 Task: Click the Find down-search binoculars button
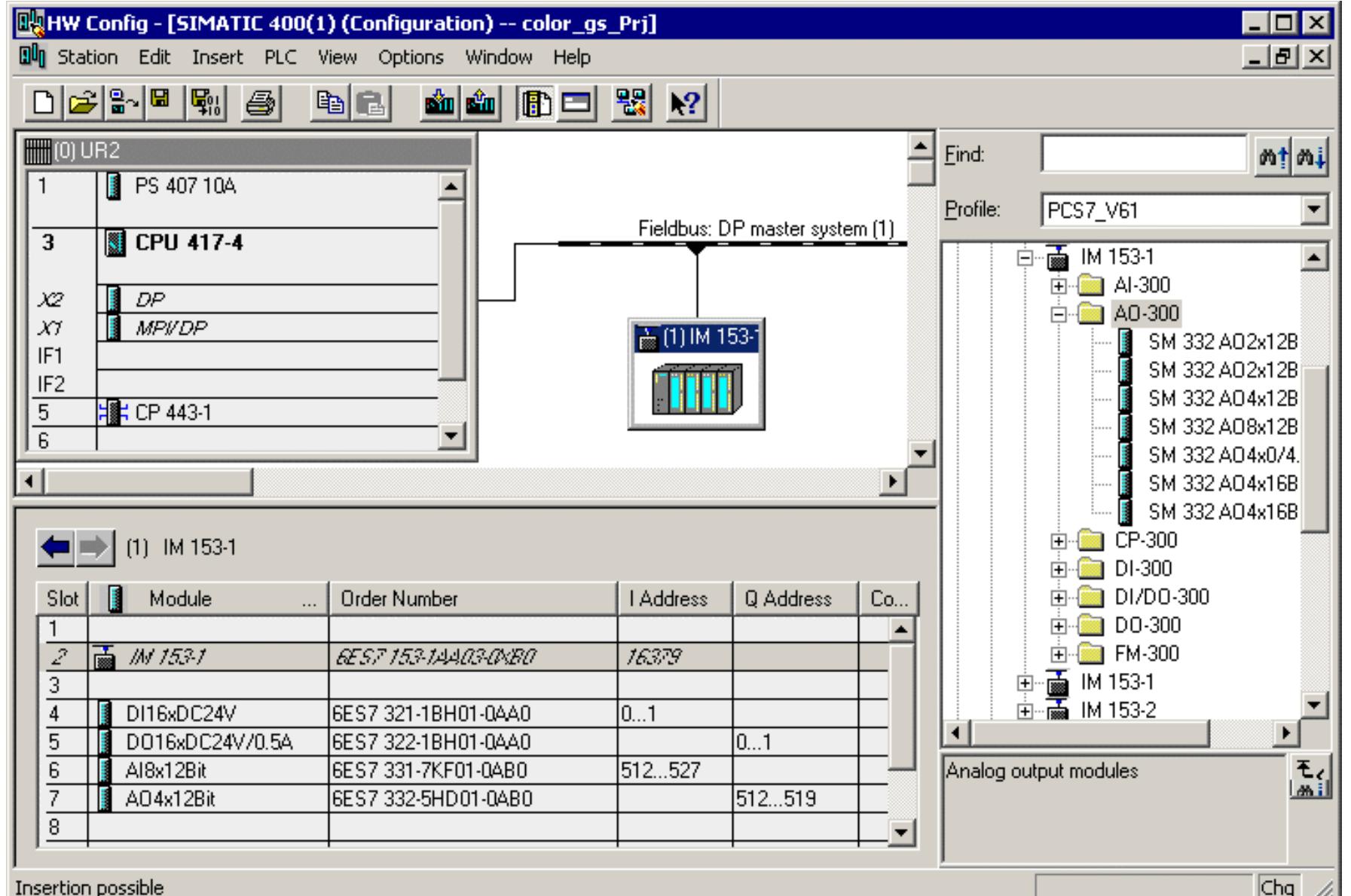[x=1312, y=154]
